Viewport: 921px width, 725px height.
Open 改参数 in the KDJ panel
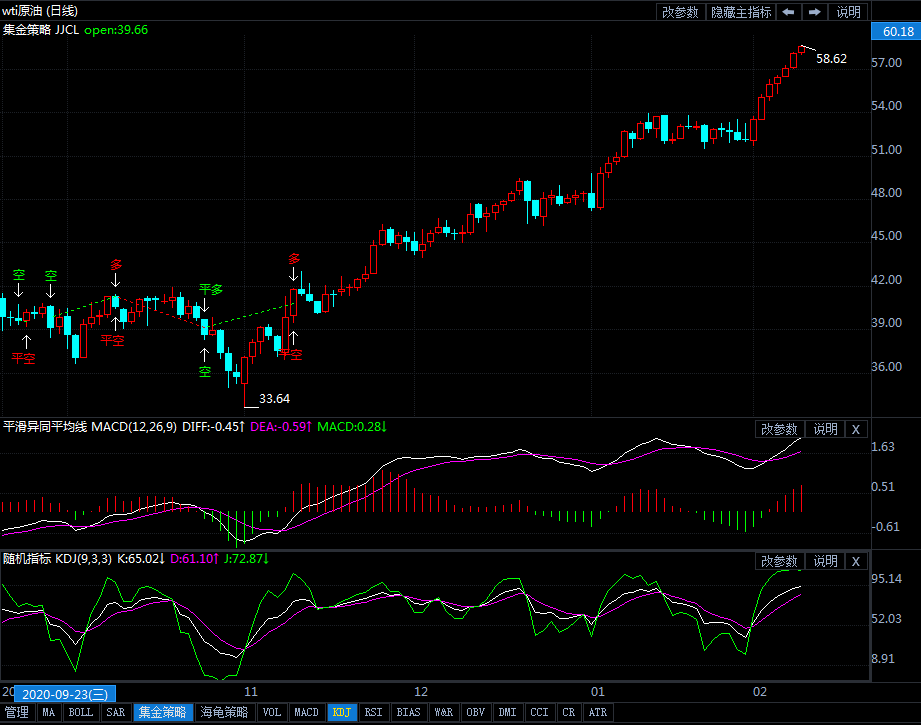tap(779, 561)
